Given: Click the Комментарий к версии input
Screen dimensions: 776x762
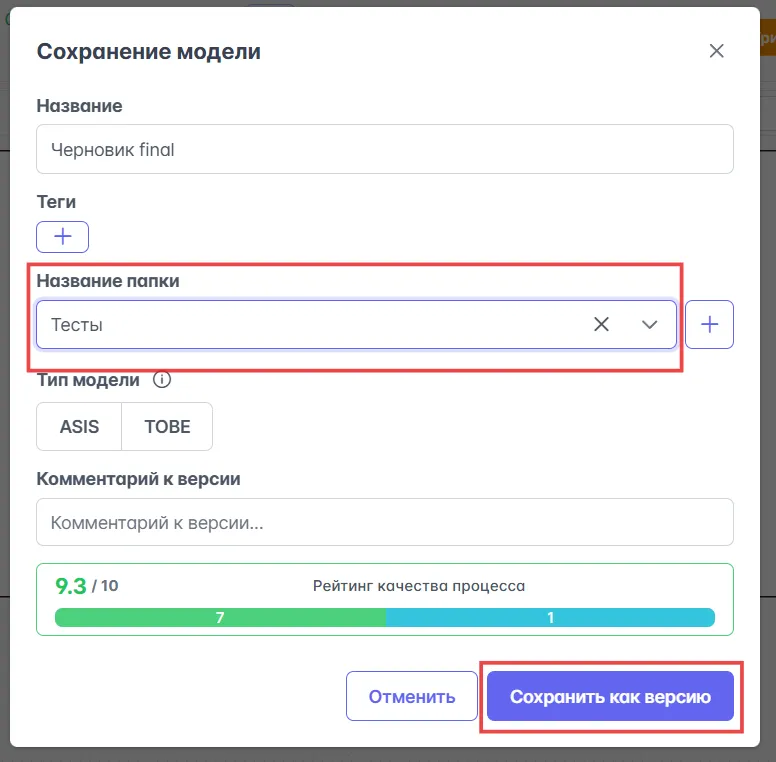Looking at the screenshot, I should [384, 522].
